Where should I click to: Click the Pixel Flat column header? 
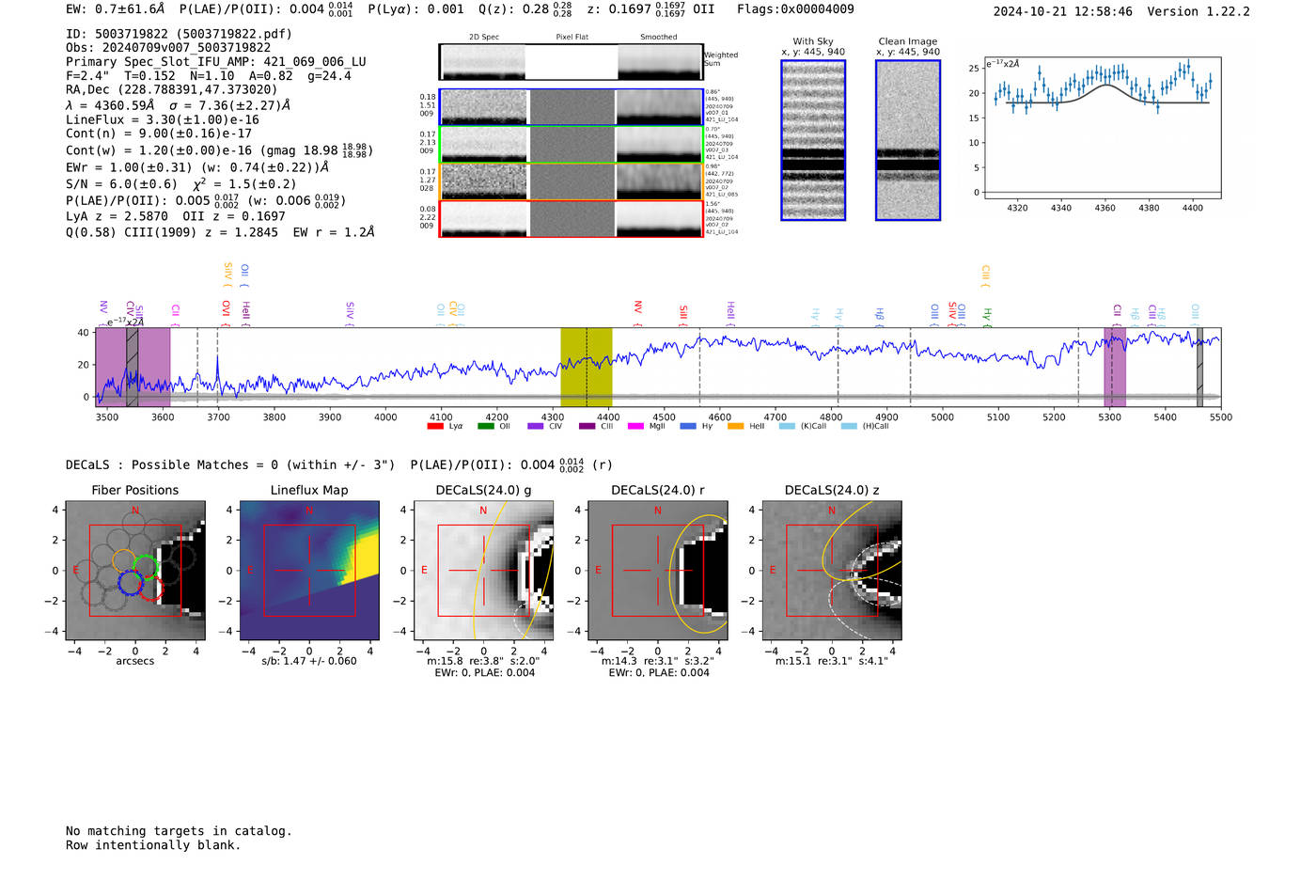(572, 38)
